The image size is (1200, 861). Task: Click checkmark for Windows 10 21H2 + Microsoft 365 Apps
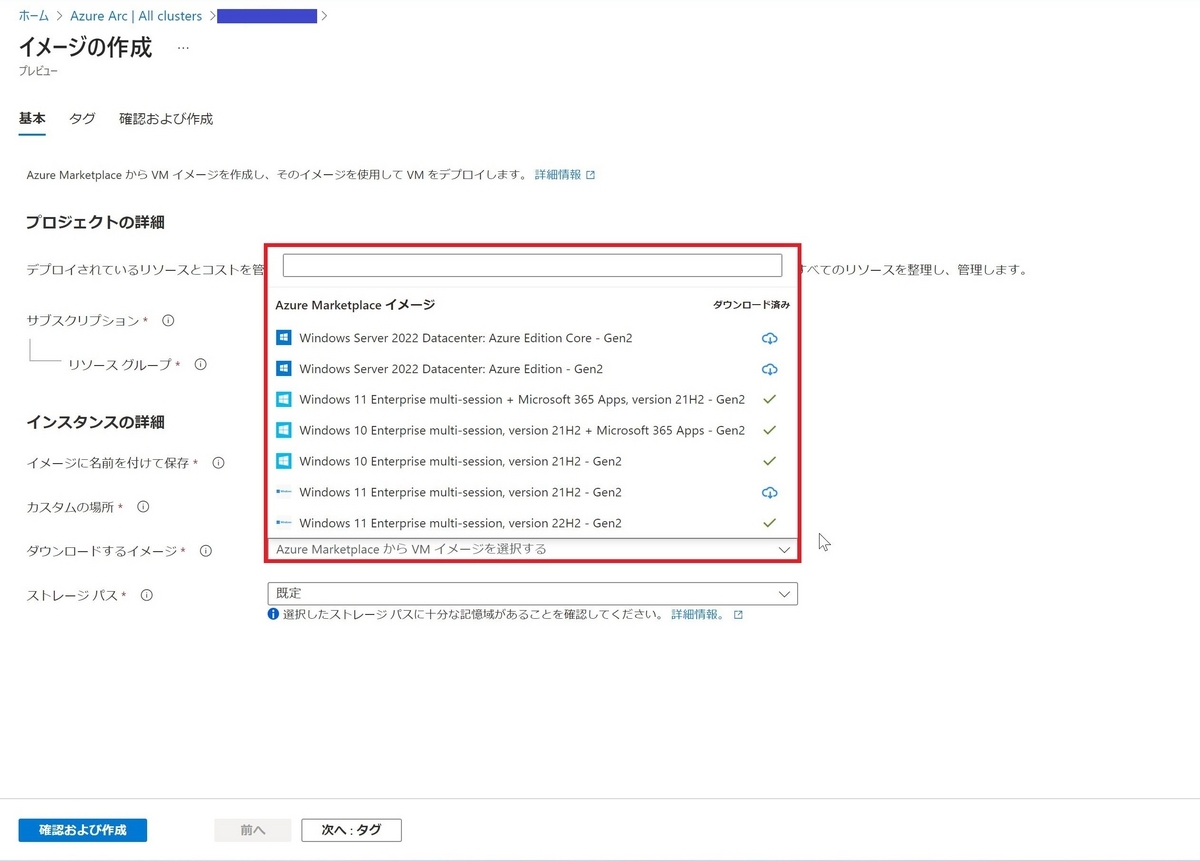pos(769,430)
